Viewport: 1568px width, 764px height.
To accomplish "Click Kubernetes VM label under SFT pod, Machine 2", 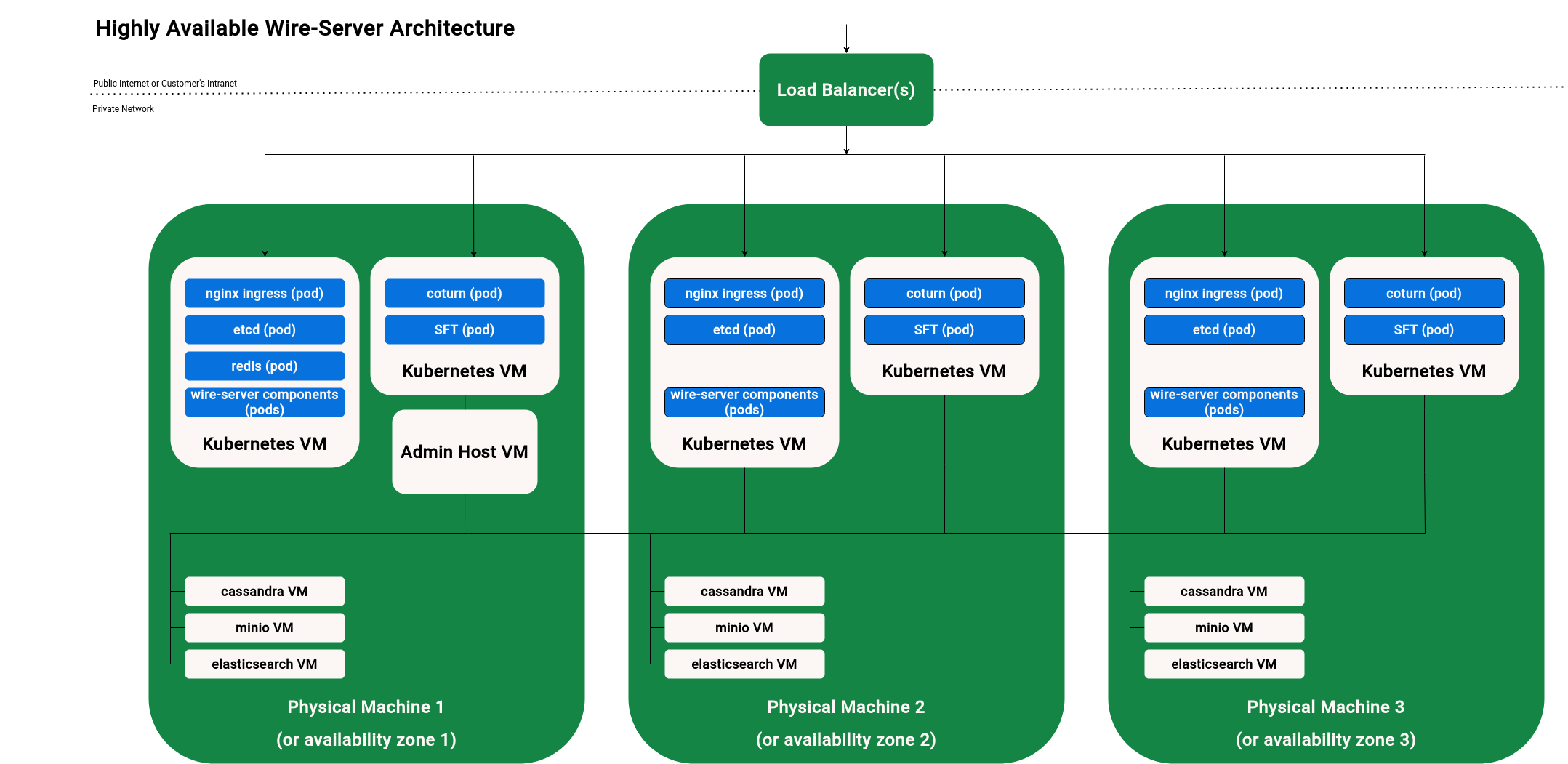I will (944, 371).
